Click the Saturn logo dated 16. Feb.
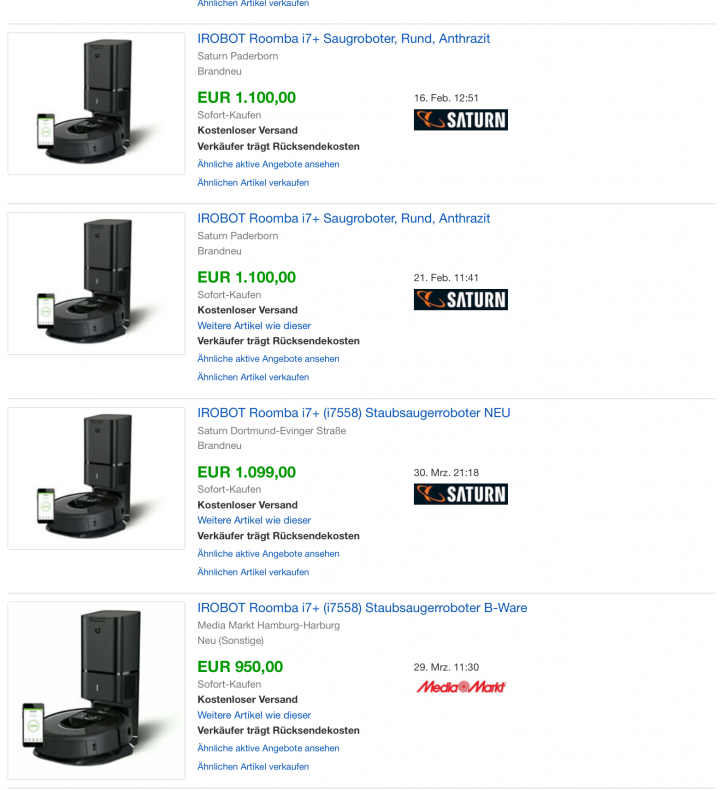 [461, 120]
